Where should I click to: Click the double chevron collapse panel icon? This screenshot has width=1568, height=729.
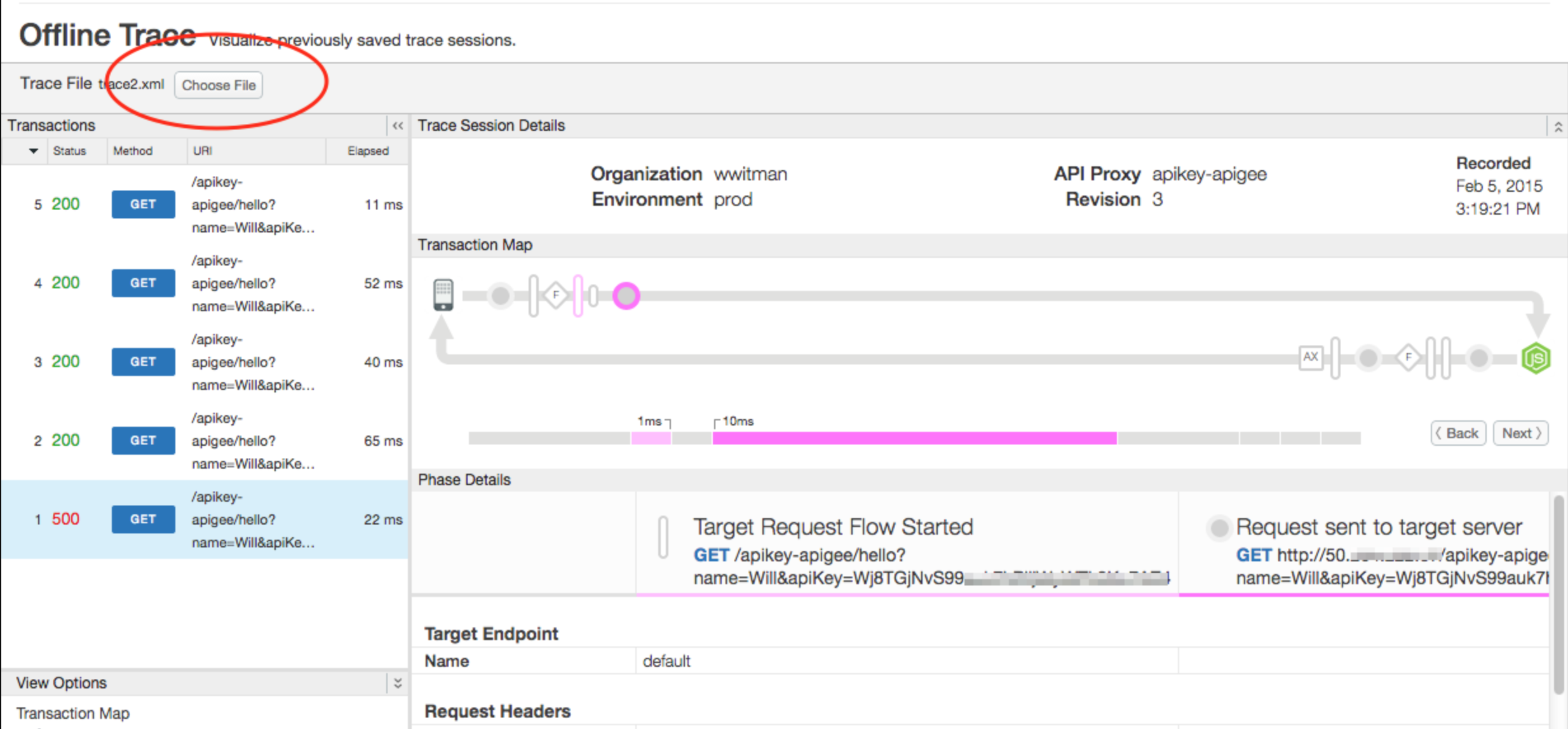398,125
